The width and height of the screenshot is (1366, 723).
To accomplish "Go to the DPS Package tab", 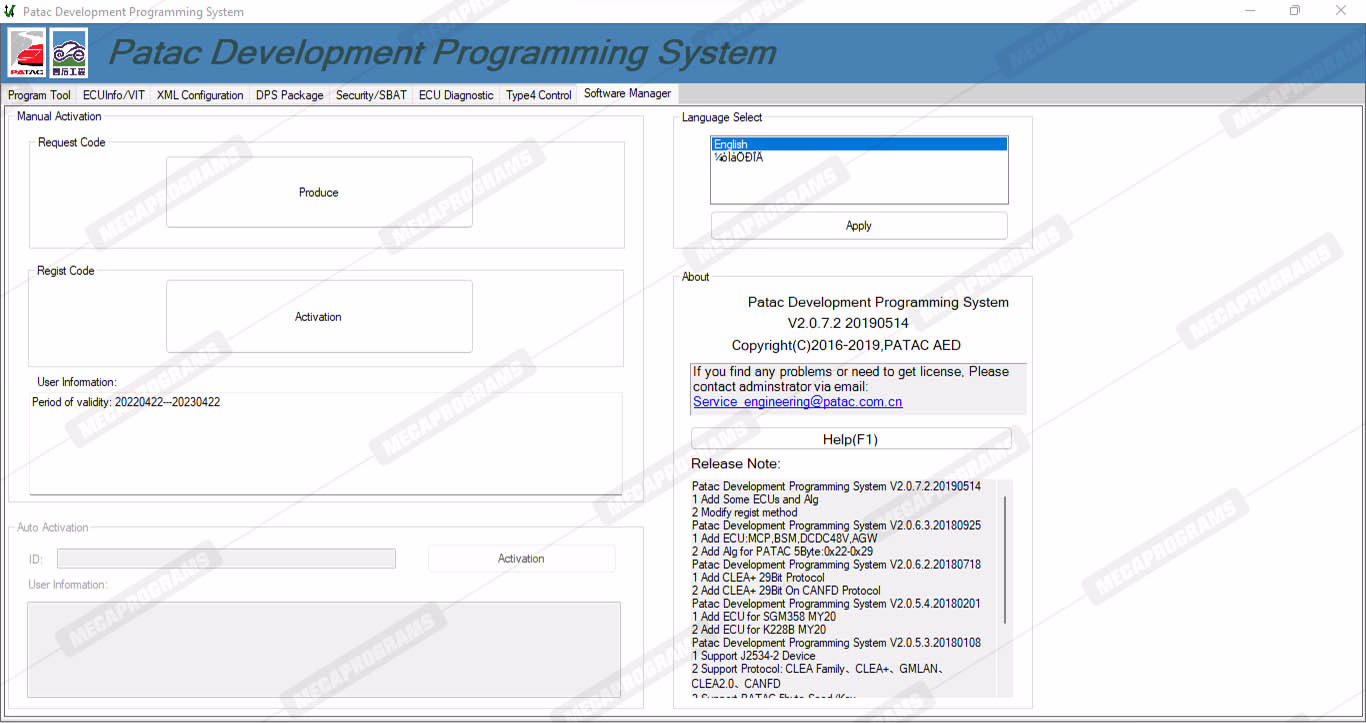I will pyautogui.click(x=289, y=95).
